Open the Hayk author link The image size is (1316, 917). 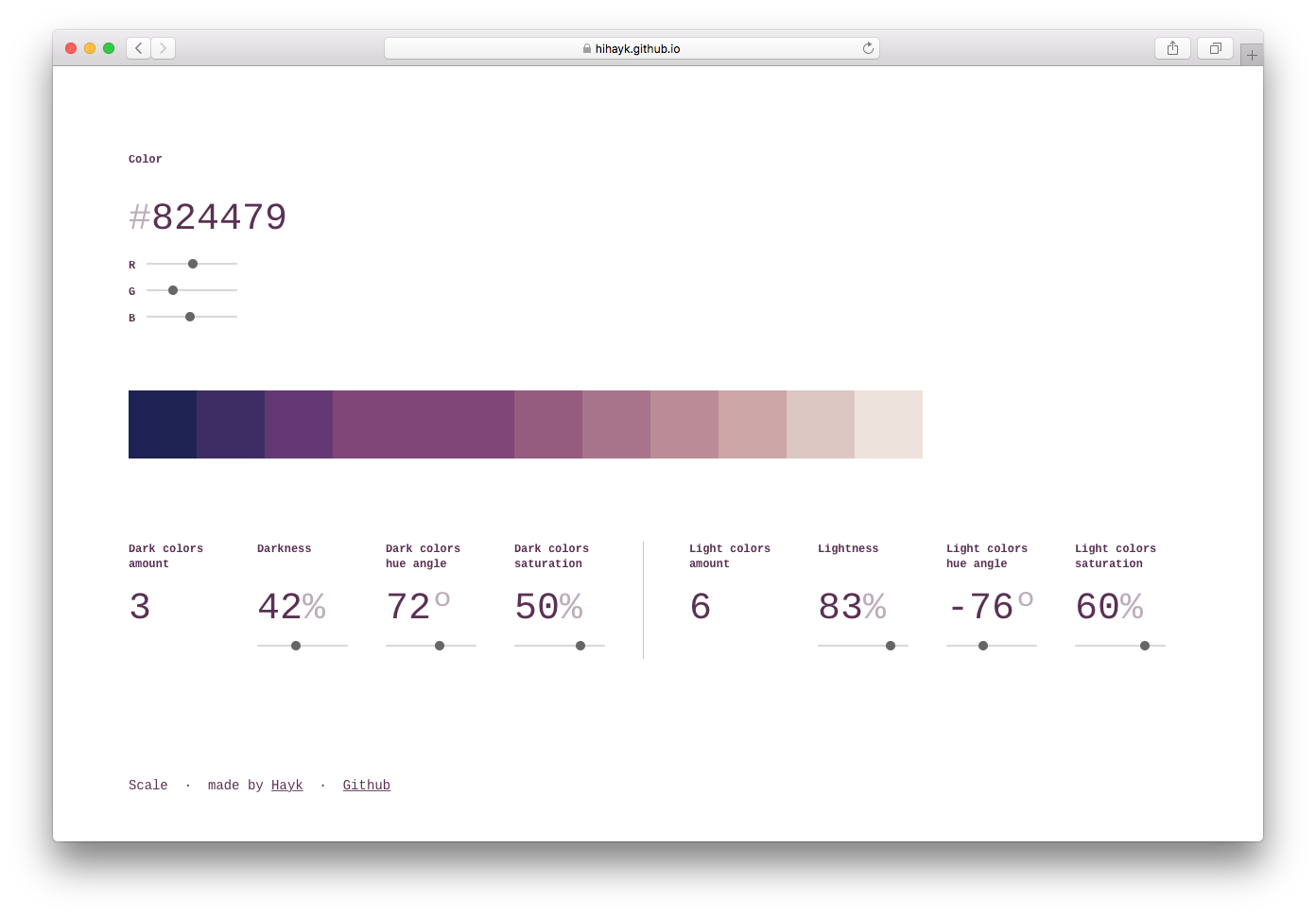coord(287,785)
